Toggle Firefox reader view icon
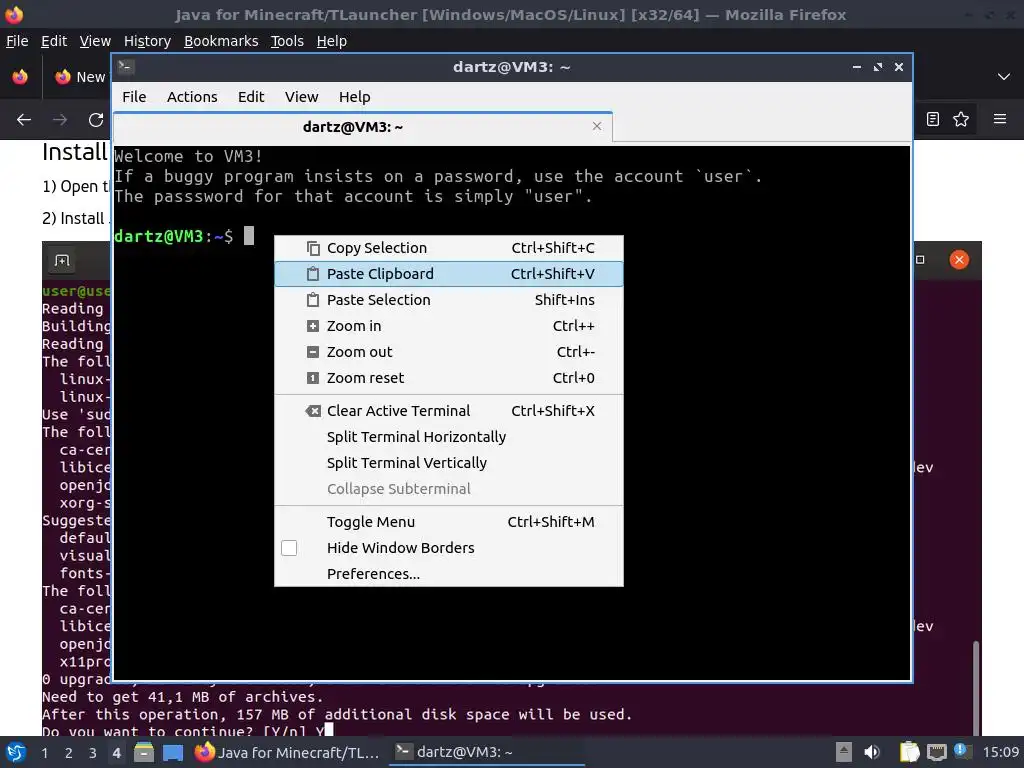 [933, 119]
